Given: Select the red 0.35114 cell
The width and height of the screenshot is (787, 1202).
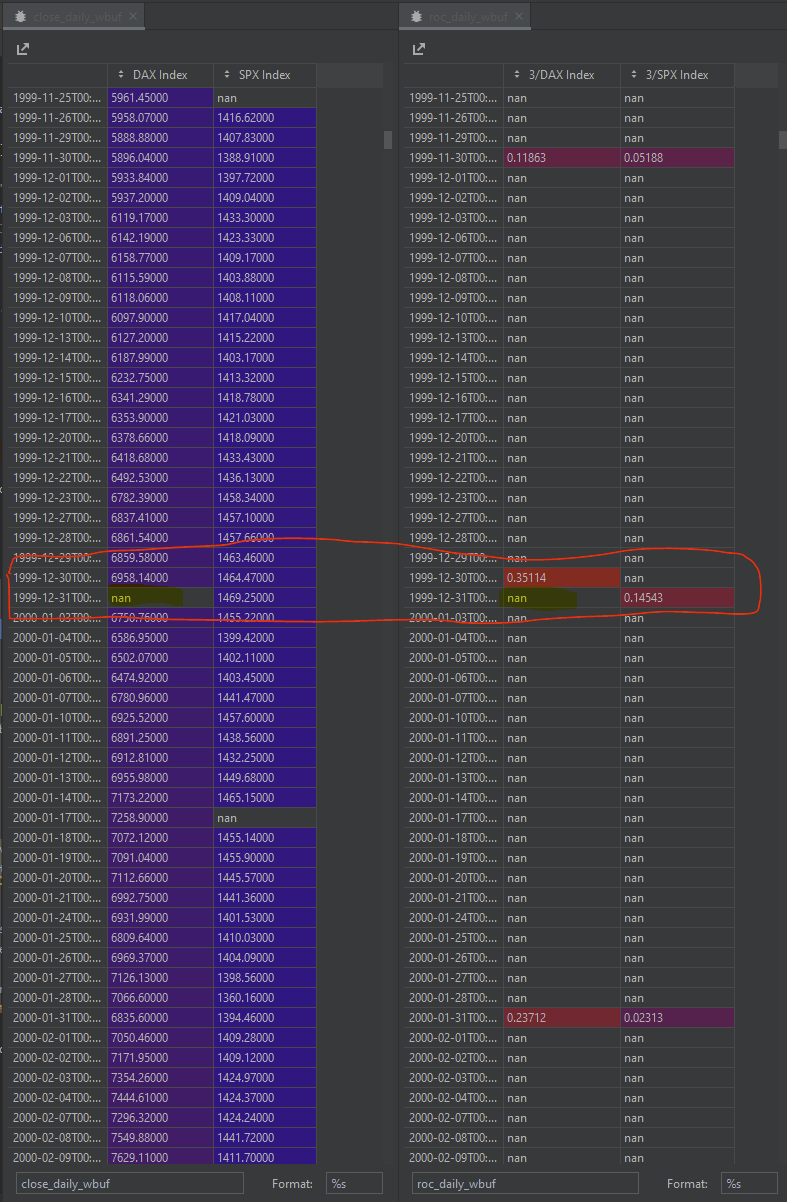Looking at the screenshot, I should click(562, 578).
